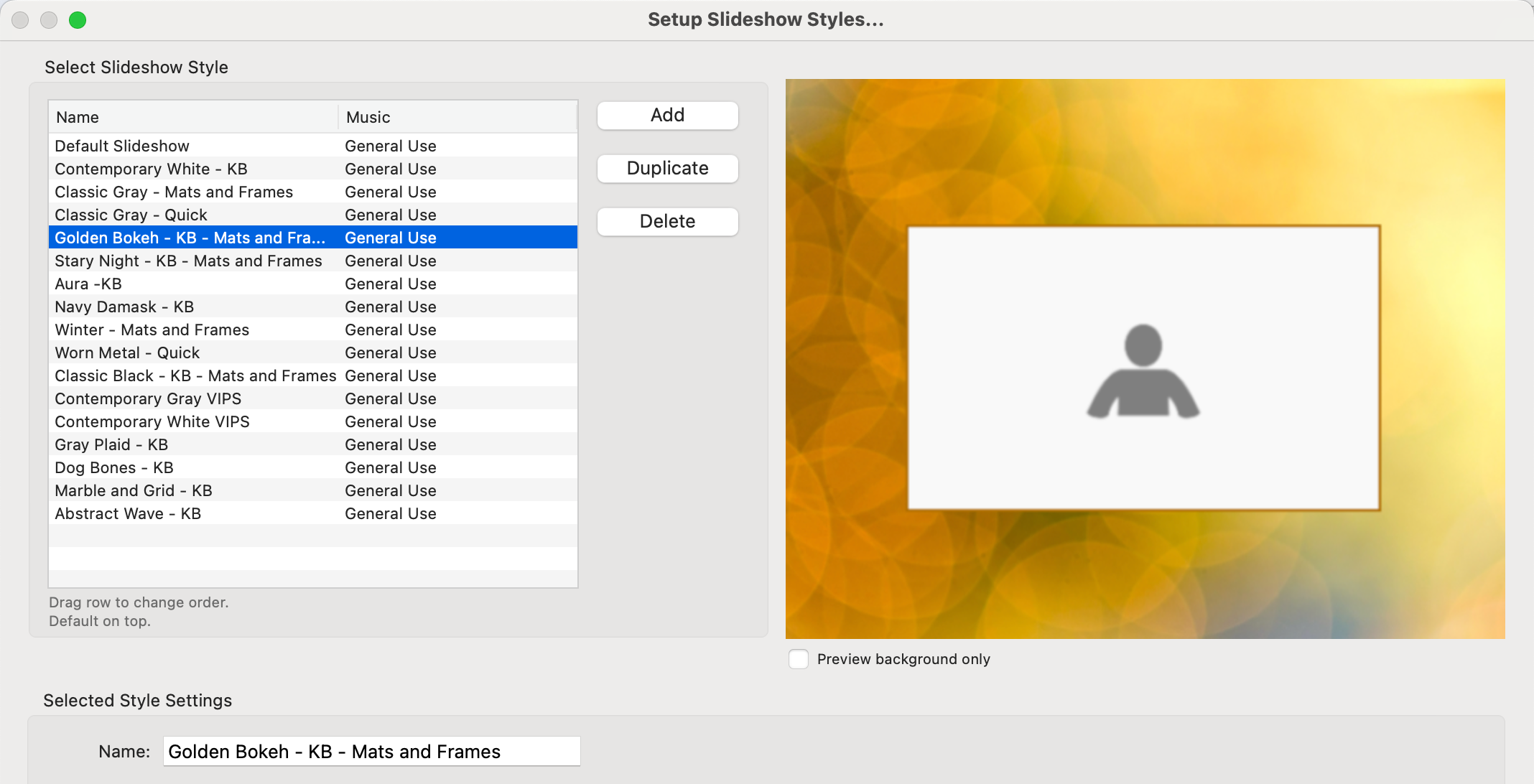Select Navy Damask - KB row
1534x784 pixels.
(x=124, y=307)
